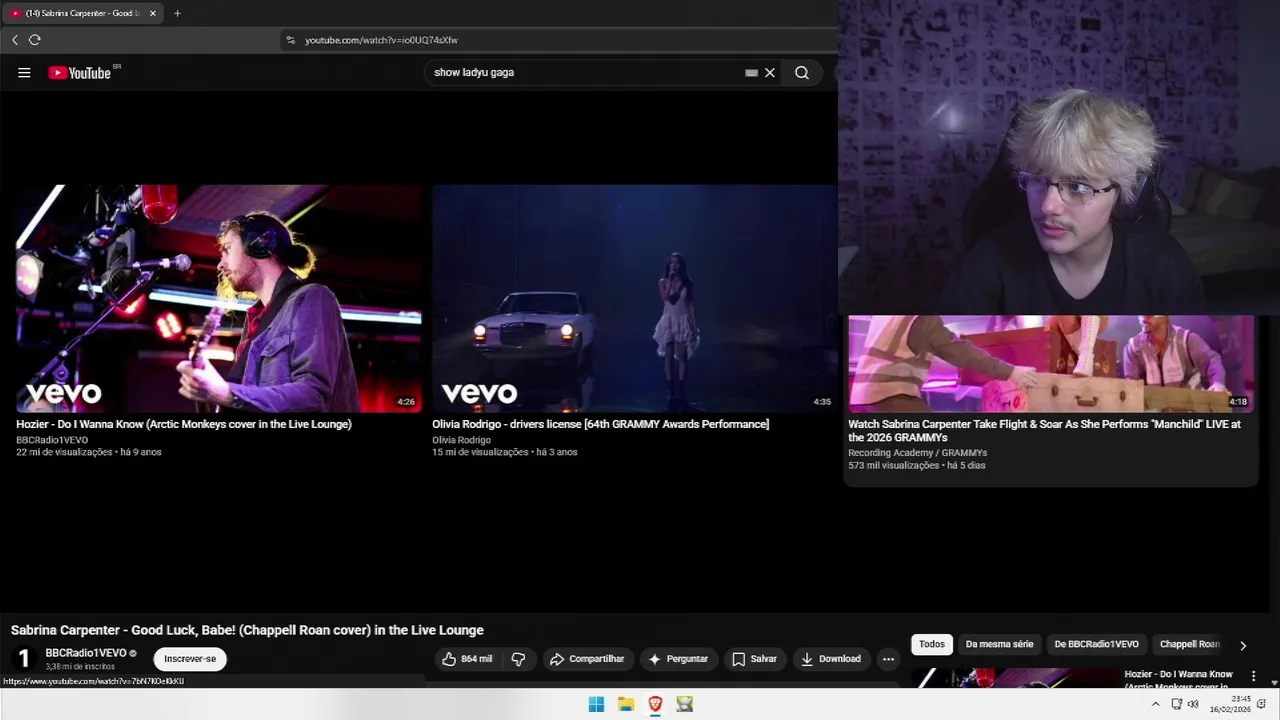Open volume control in system tray
Screen dimensions: 1280x720
click(x=1193, y=704)
